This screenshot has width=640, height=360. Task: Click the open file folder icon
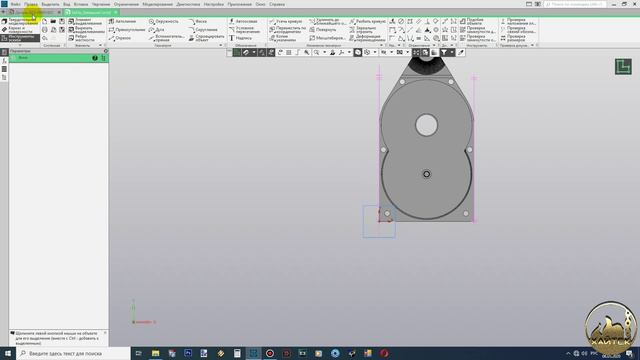point(53,21)
